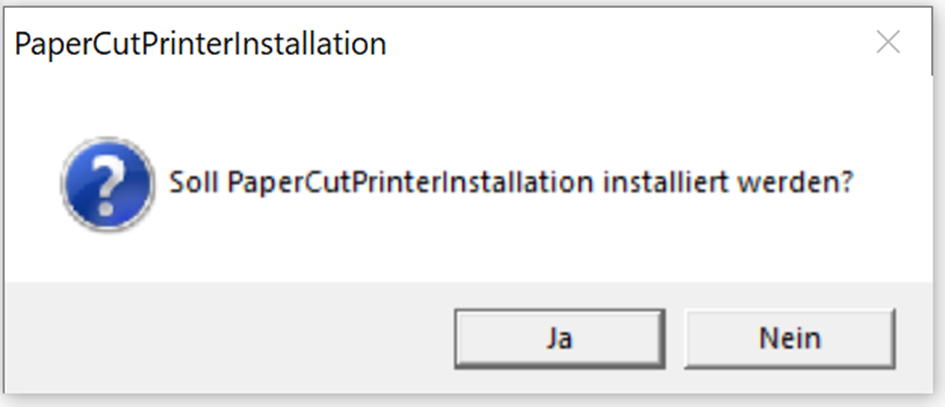Click the "Soll PaperCutPrinterInstallation installiert werden?" message
Viewport: 945px width, 407px height.
[x=510, y=184]
